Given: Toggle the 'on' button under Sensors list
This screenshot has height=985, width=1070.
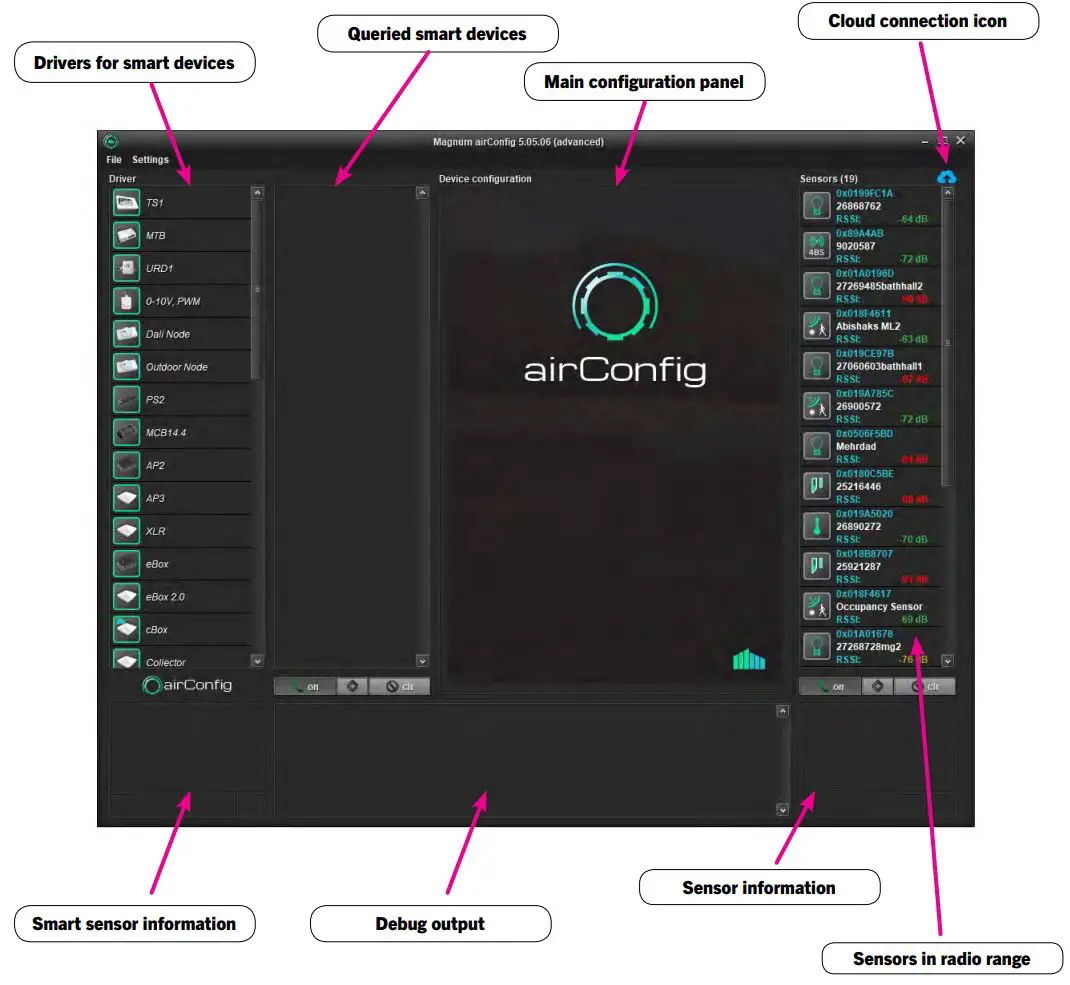Looking at the screenshot, I should point(830,686).
